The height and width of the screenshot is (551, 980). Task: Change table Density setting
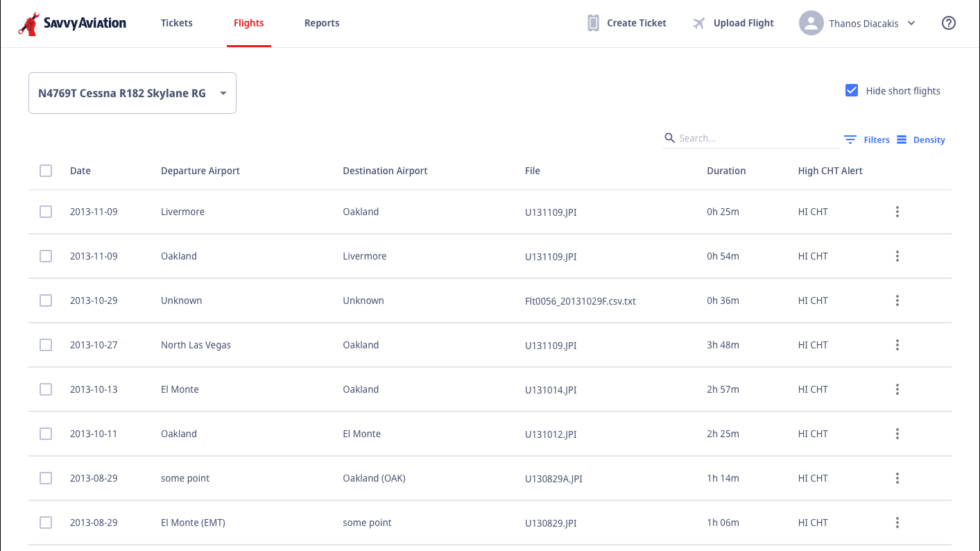[920, 140]
